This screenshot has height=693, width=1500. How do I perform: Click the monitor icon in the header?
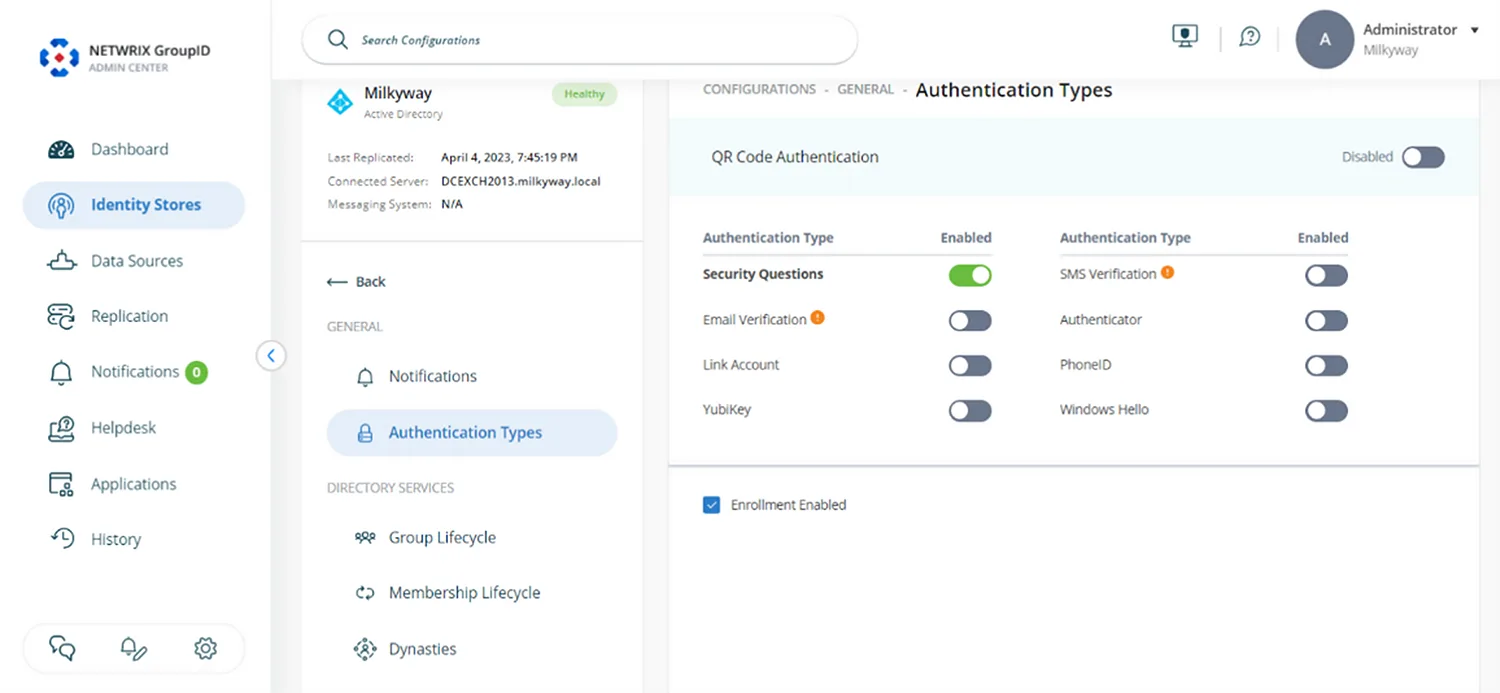[1185, 37]
